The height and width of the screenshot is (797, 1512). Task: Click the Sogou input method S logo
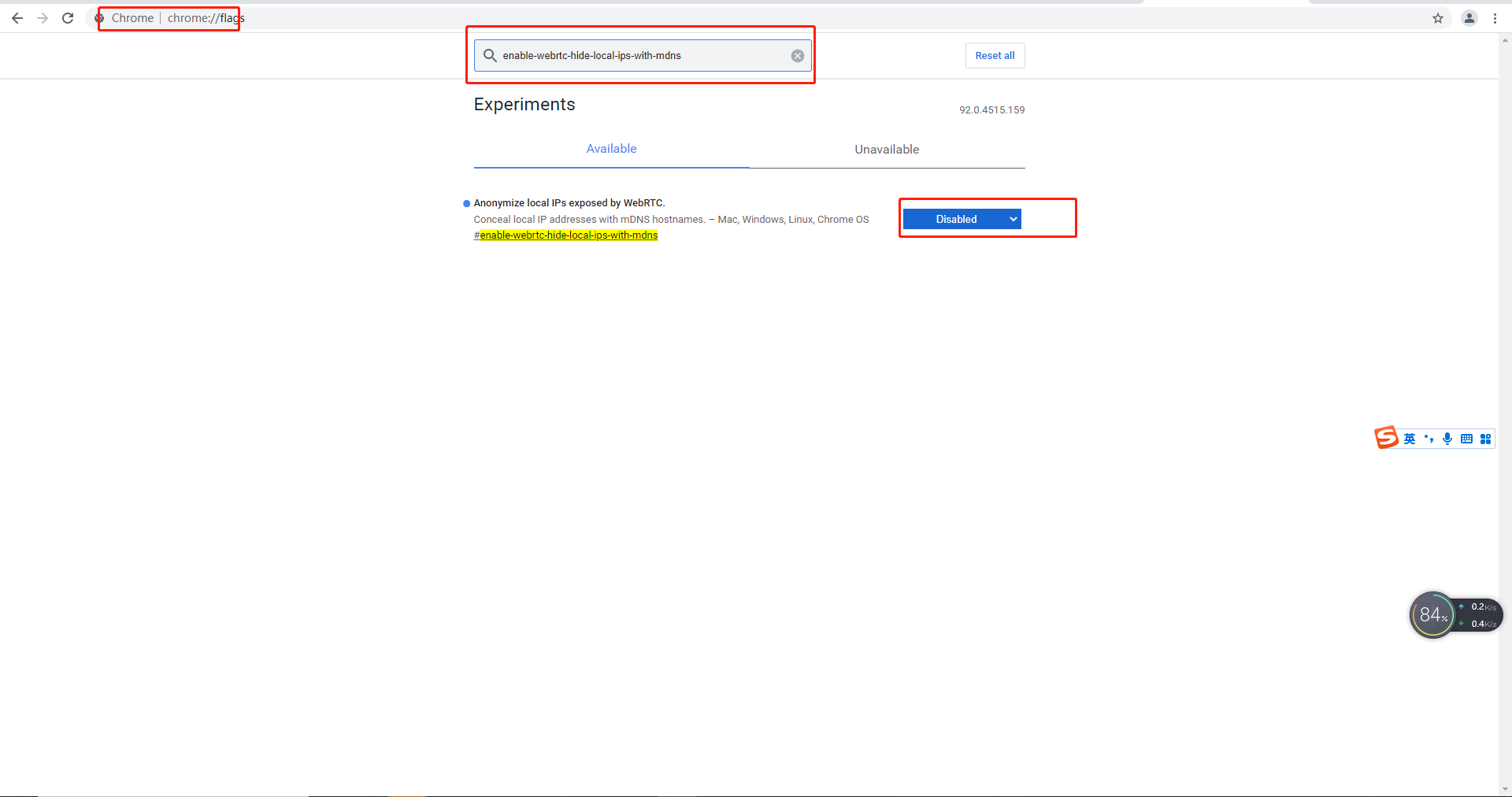tap(1386, 438)
